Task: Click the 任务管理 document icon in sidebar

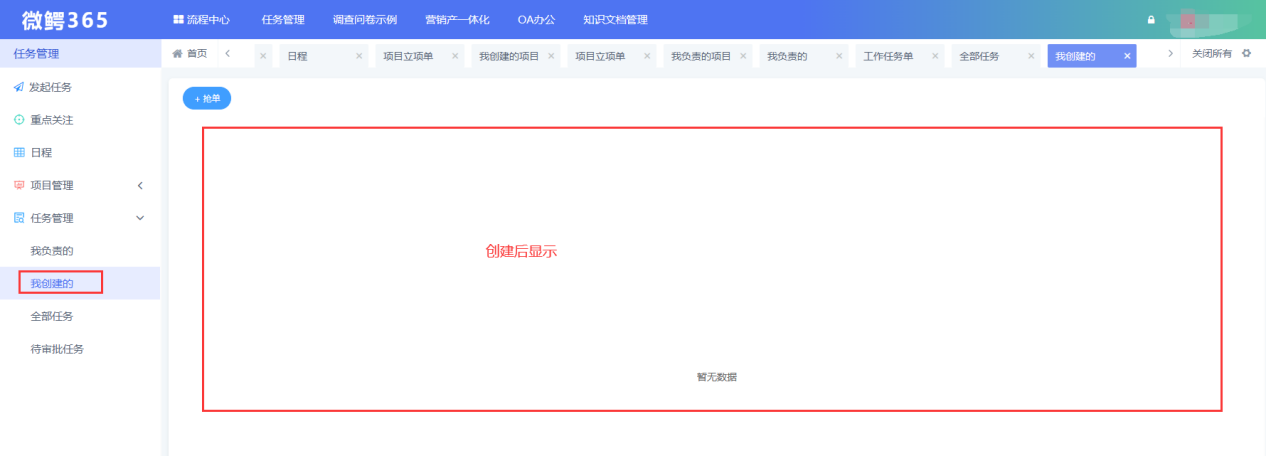Action: pyautogui.click(x=18, y=218)
